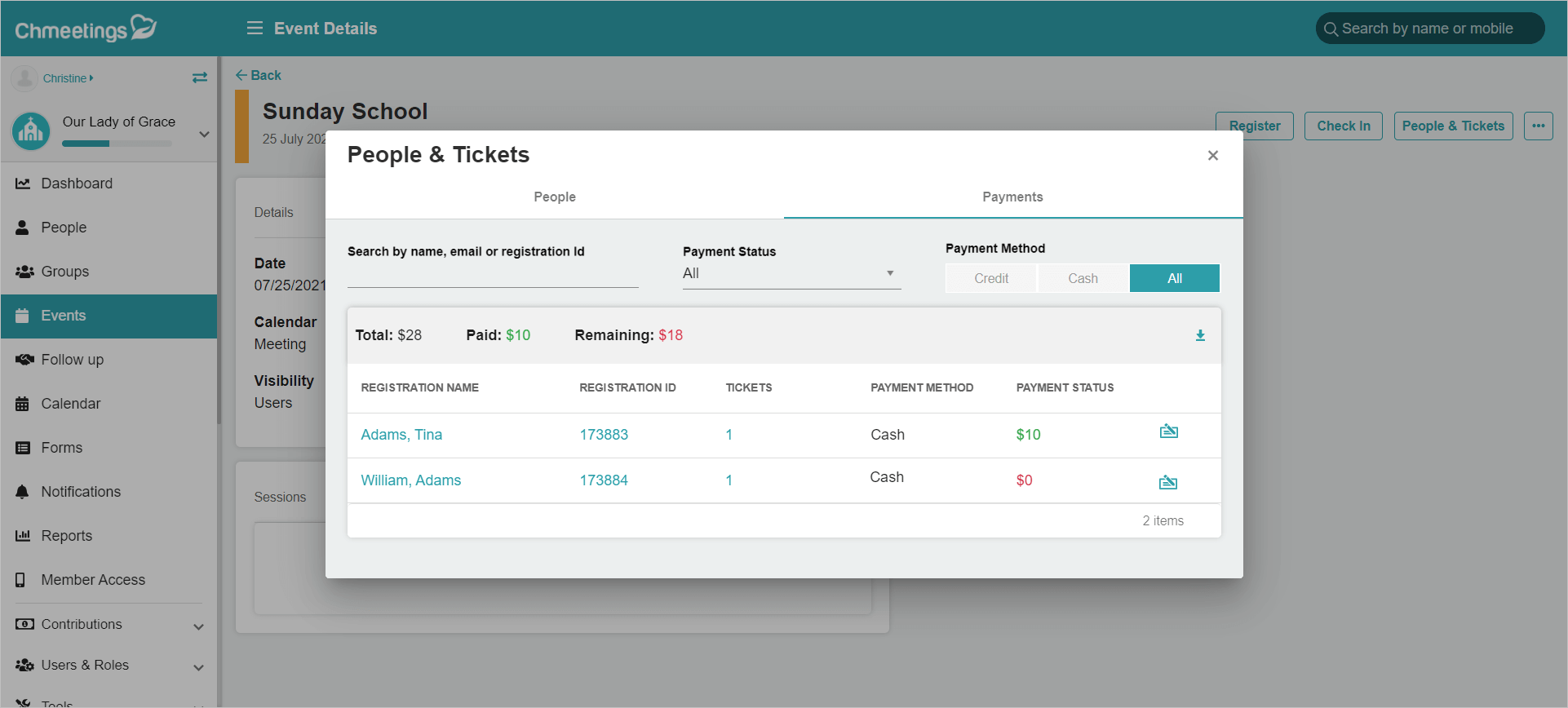Filter payment method by Credit

[991, 278]
